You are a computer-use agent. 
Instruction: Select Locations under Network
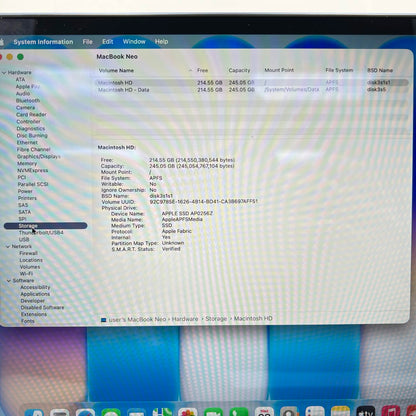click(31, 260)
